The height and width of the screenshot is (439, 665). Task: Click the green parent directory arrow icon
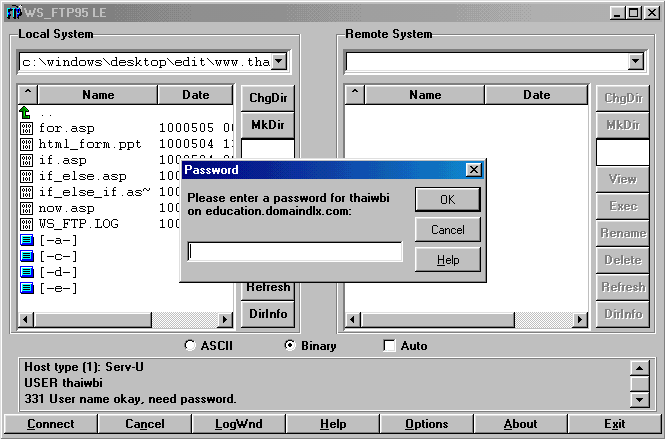point(25,112)
